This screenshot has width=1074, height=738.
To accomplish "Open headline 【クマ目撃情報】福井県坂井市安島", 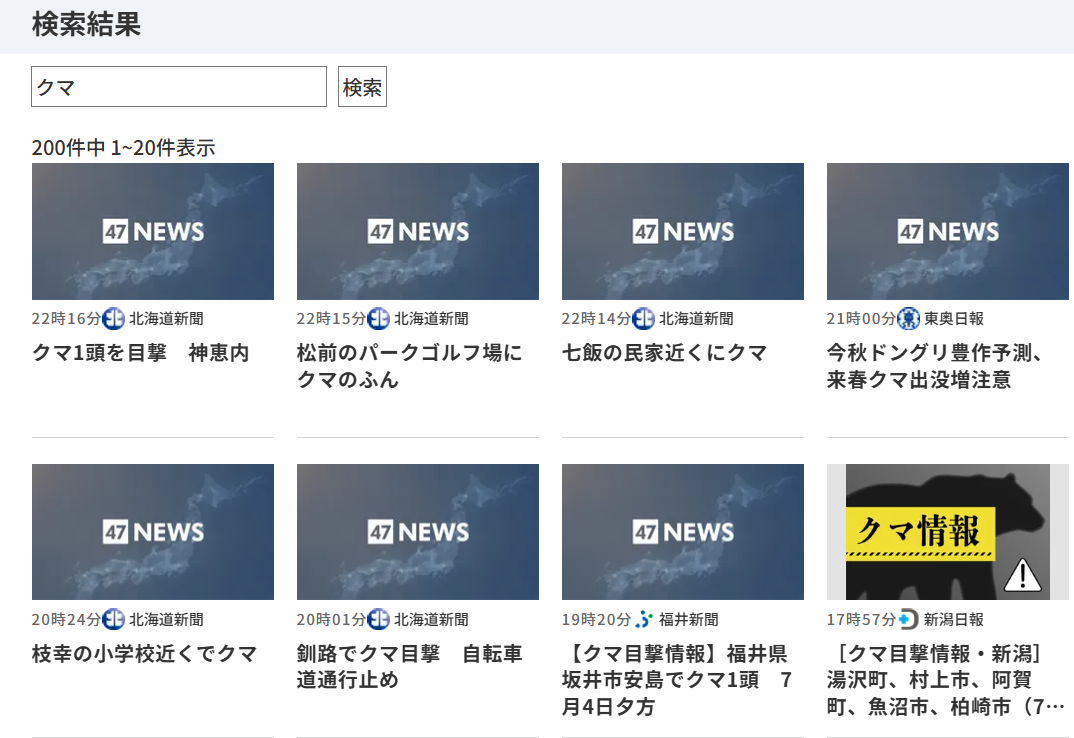I will point(677,680).
